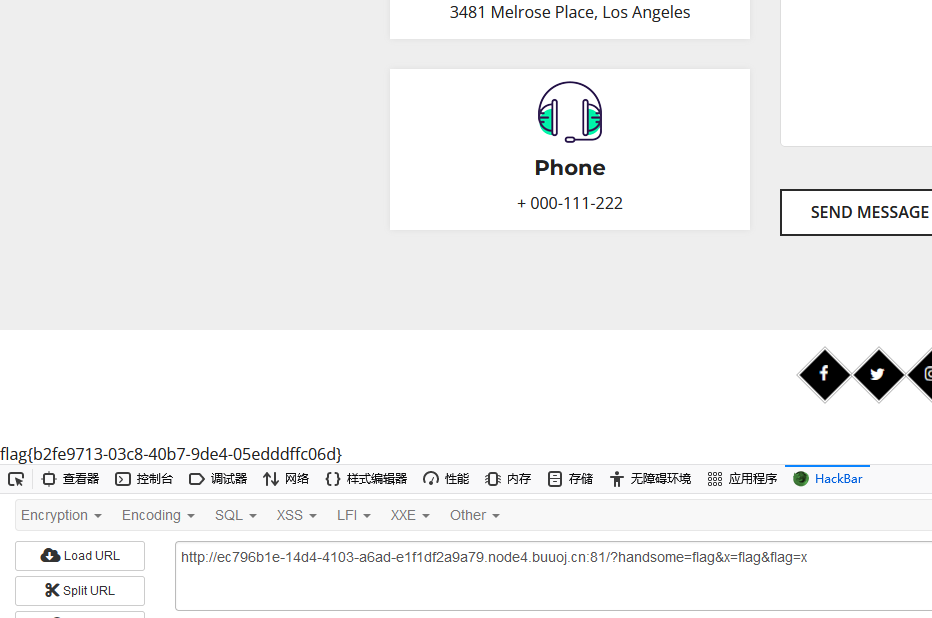Click the headphone Phone icon
This screenshot has width=932, height=618.
pyautogui.click(x=570, y=111)
